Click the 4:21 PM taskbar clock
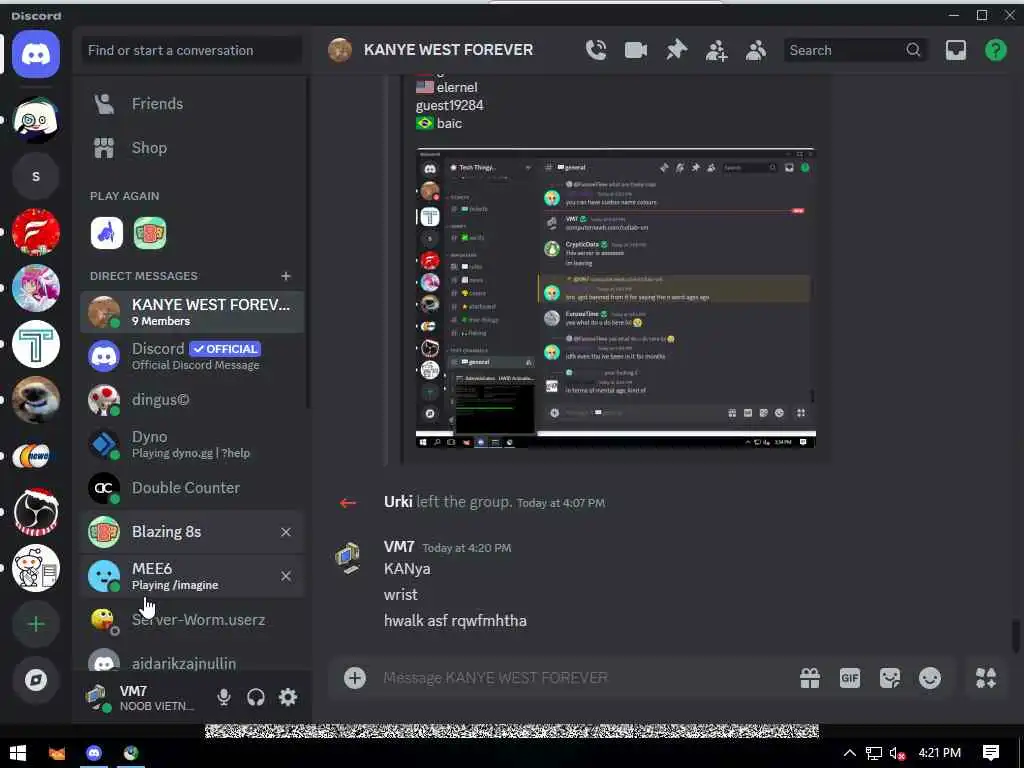Viewport: 1024px width, 768px height. 940,753
